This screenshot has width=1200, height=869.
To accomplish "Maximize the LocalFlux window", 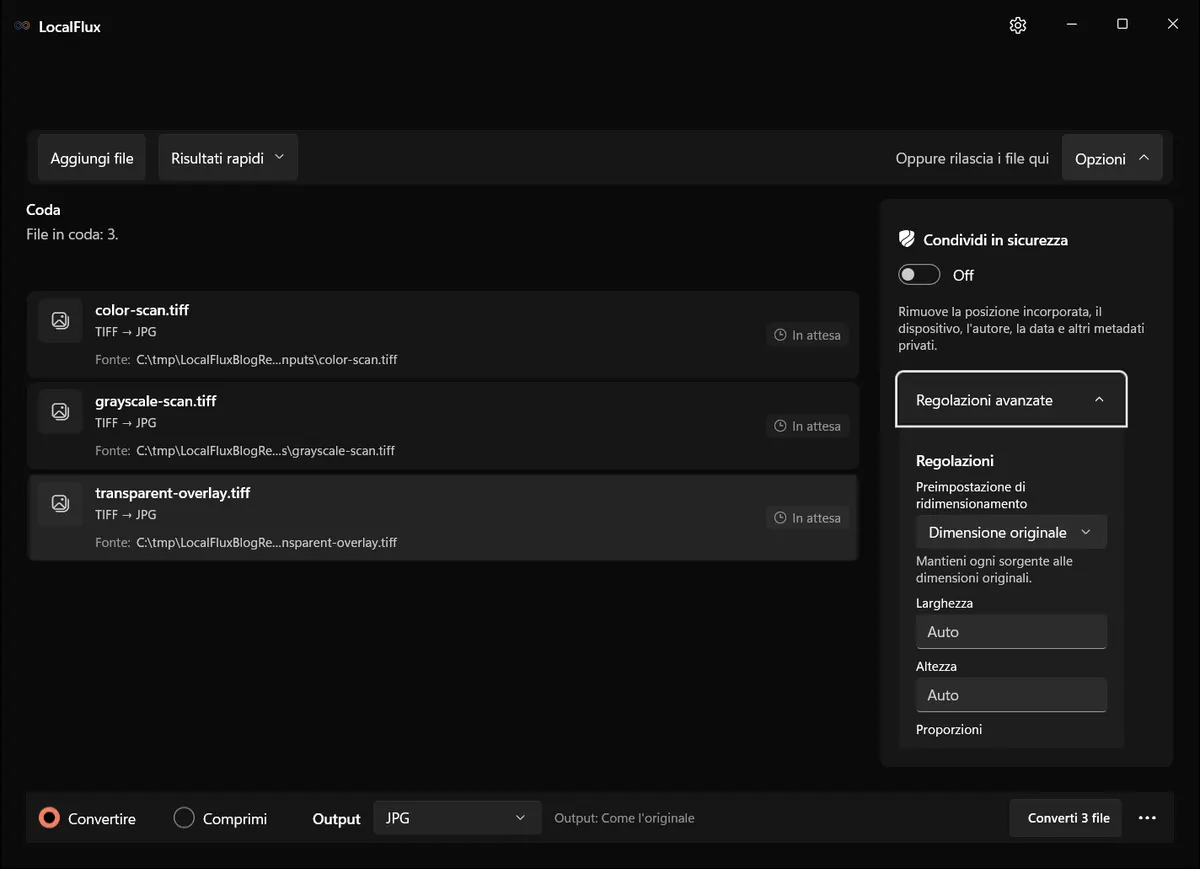I will tap(1122, 25).
